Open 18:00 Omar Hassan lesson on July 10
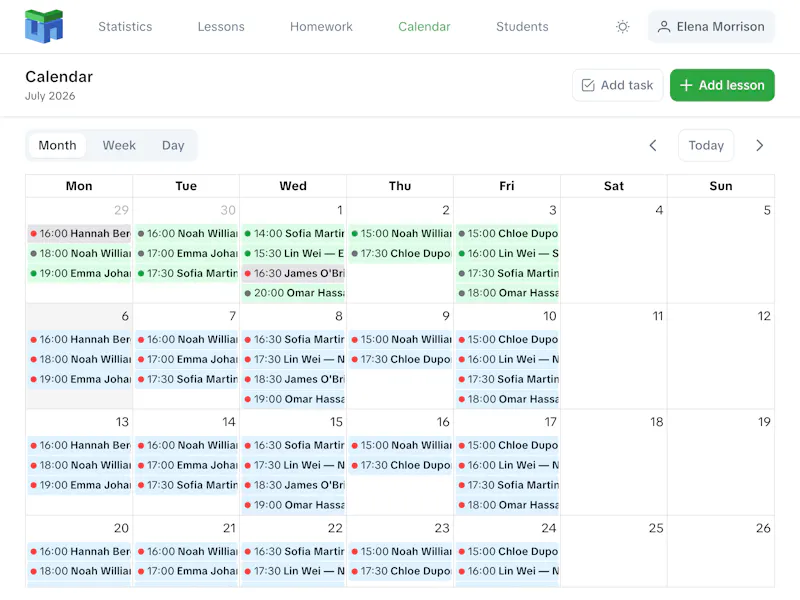This screenshot has height=600, width=800. pos(508,399)
